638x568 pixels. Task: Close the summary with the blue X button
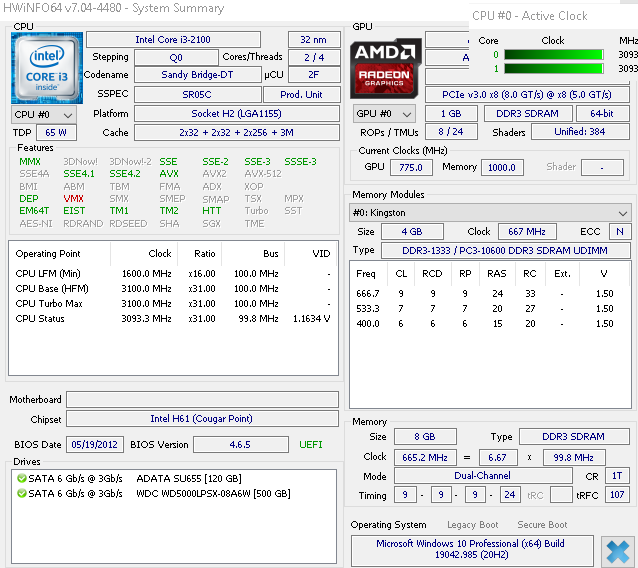coord(618,552)
